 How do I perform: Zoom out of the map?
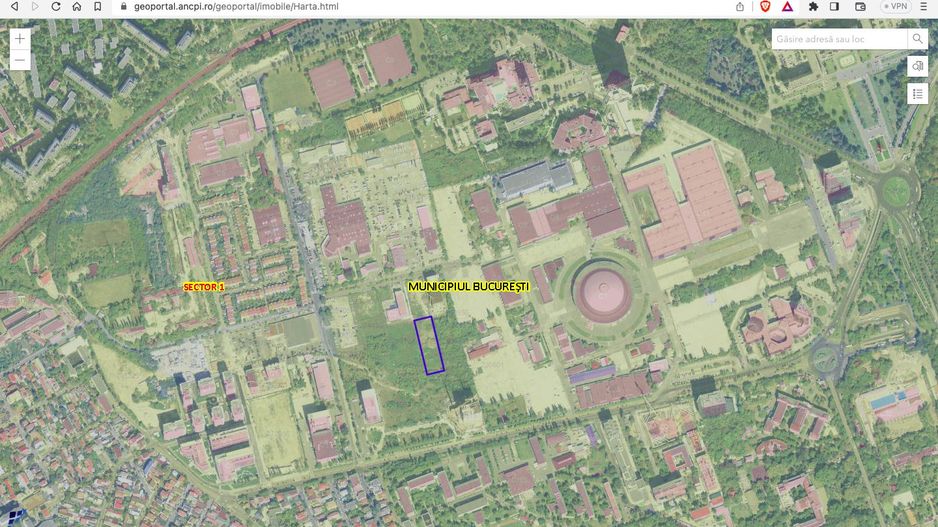click(x=21, y=61)
